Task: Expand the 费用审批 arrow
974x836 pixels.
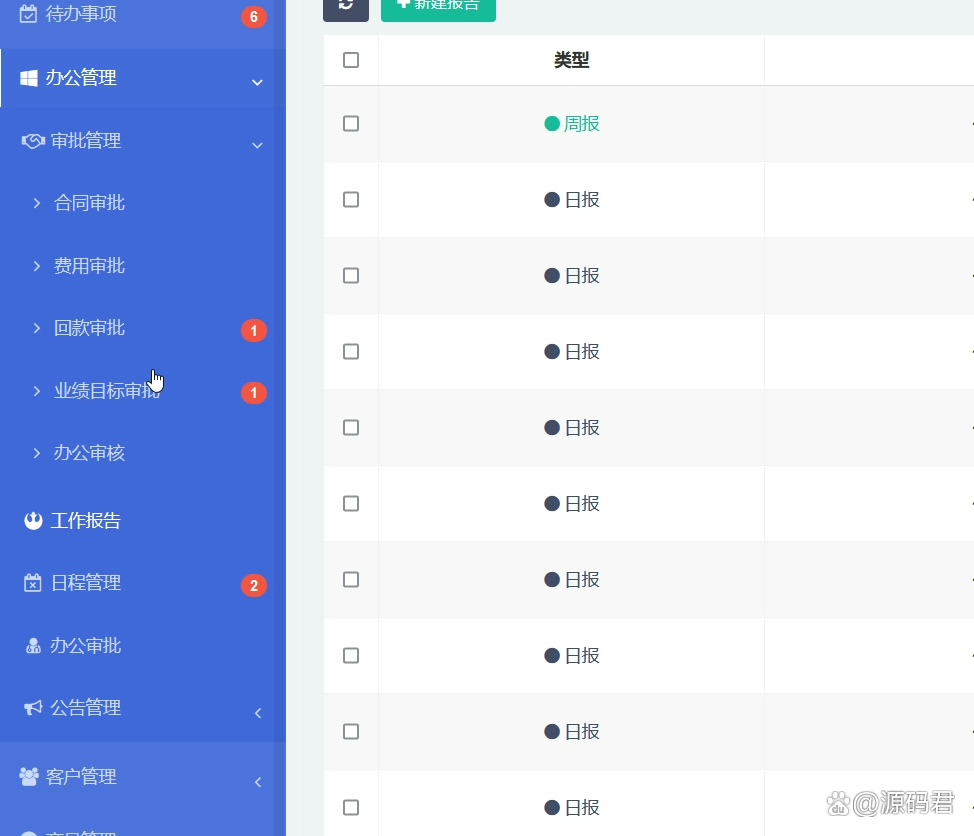Action: pos(37,266)
